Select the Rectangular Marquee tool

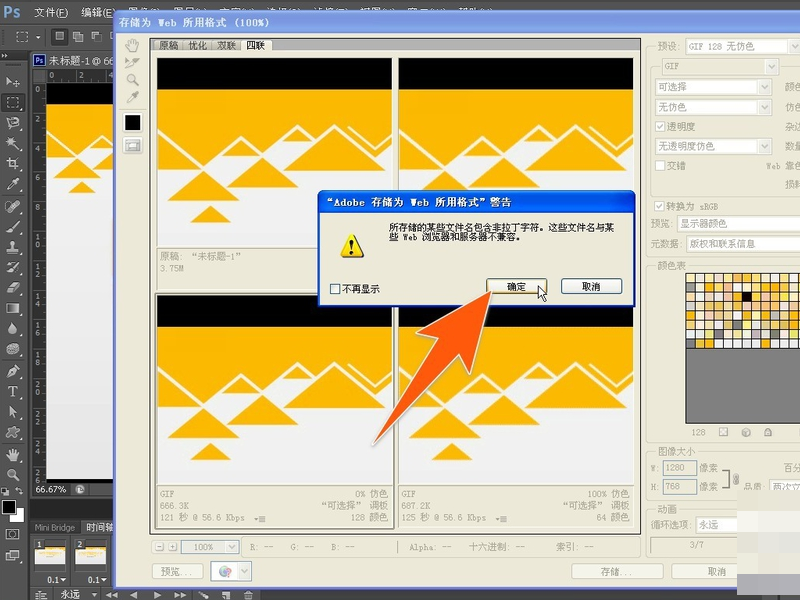pos(13,103)
